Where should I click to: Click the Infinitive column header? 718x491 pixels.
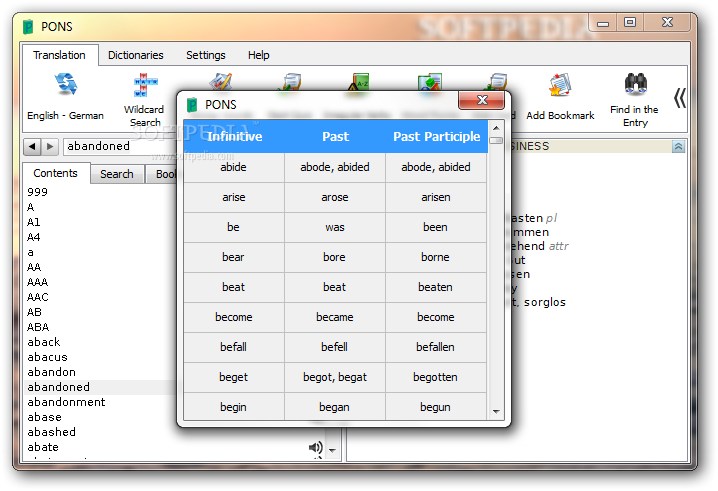(234, 136)
